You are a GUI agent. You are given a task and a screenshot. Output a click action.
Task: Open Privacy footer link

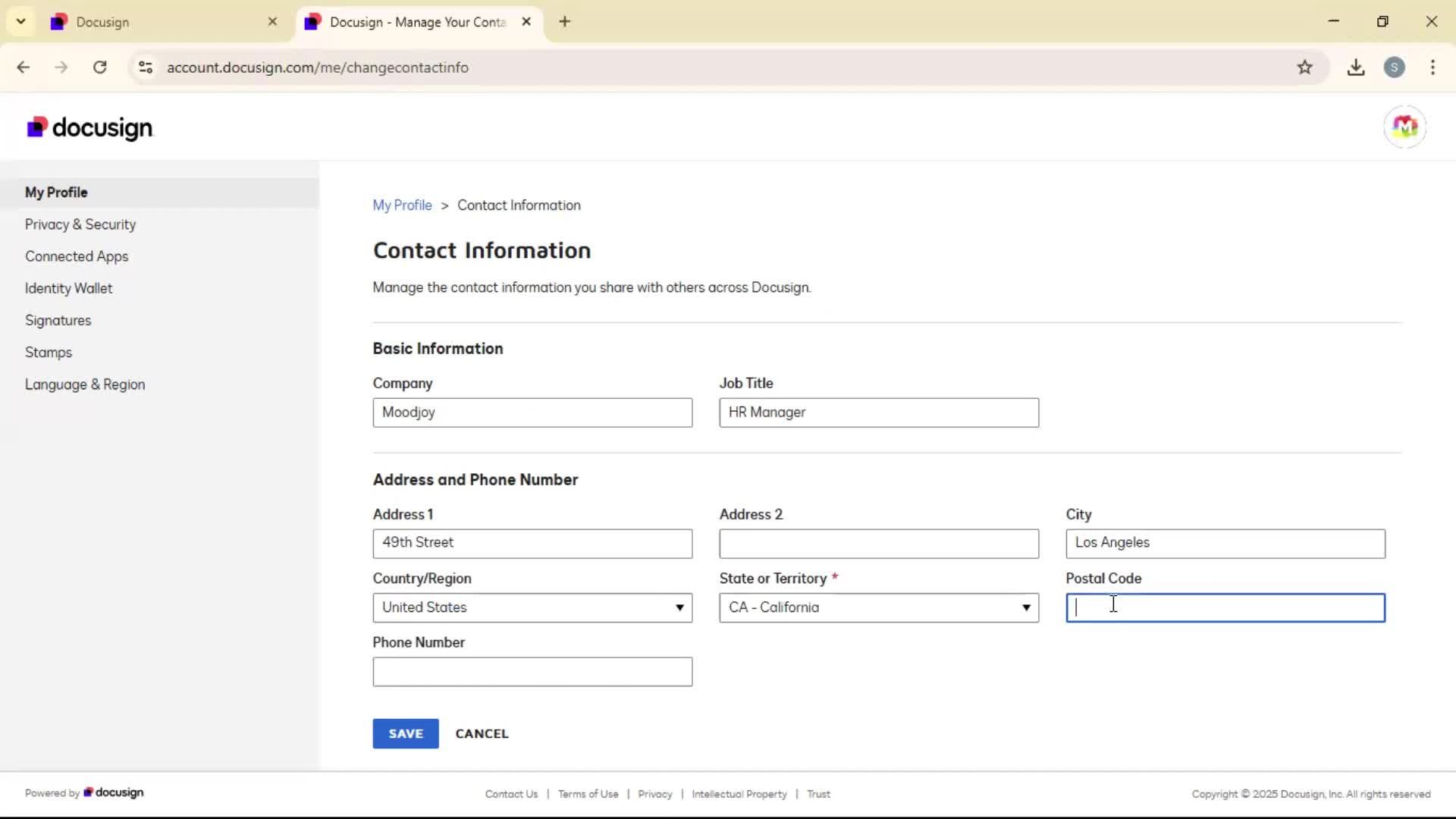tap(655, 794)
